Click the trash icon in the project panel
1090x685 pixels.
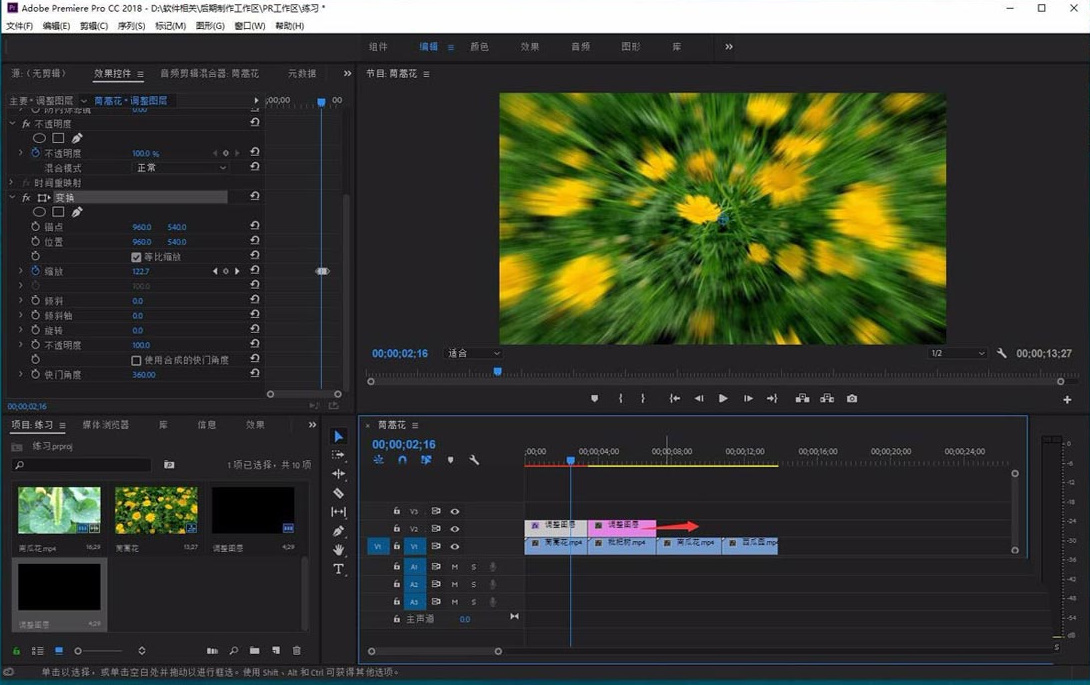coord(296,651)
